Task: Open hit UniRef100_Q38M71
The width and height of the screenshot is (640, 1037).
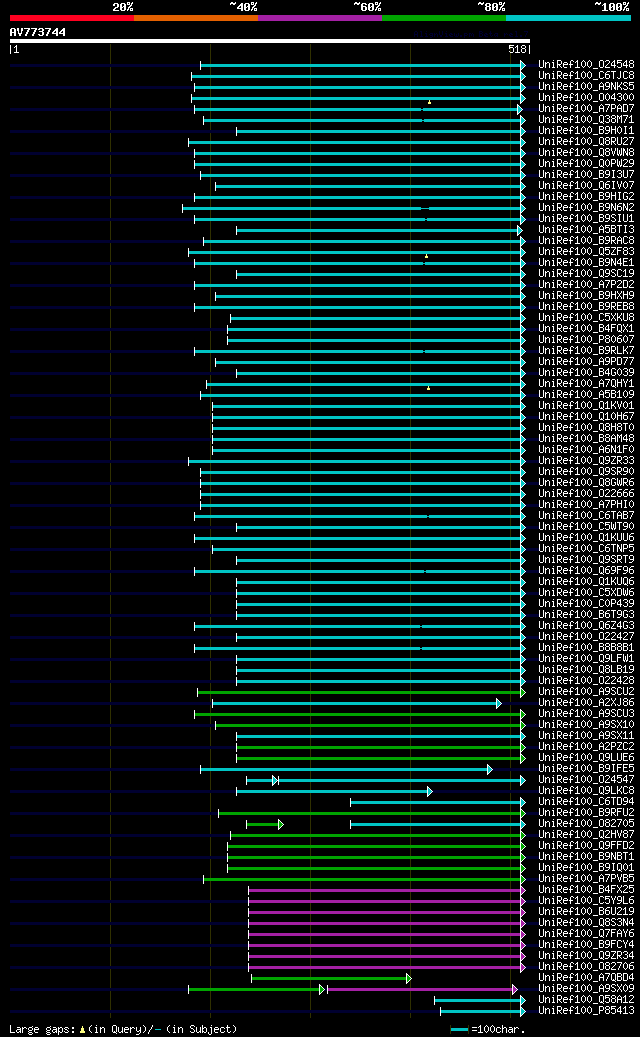Action: point(586,120)
